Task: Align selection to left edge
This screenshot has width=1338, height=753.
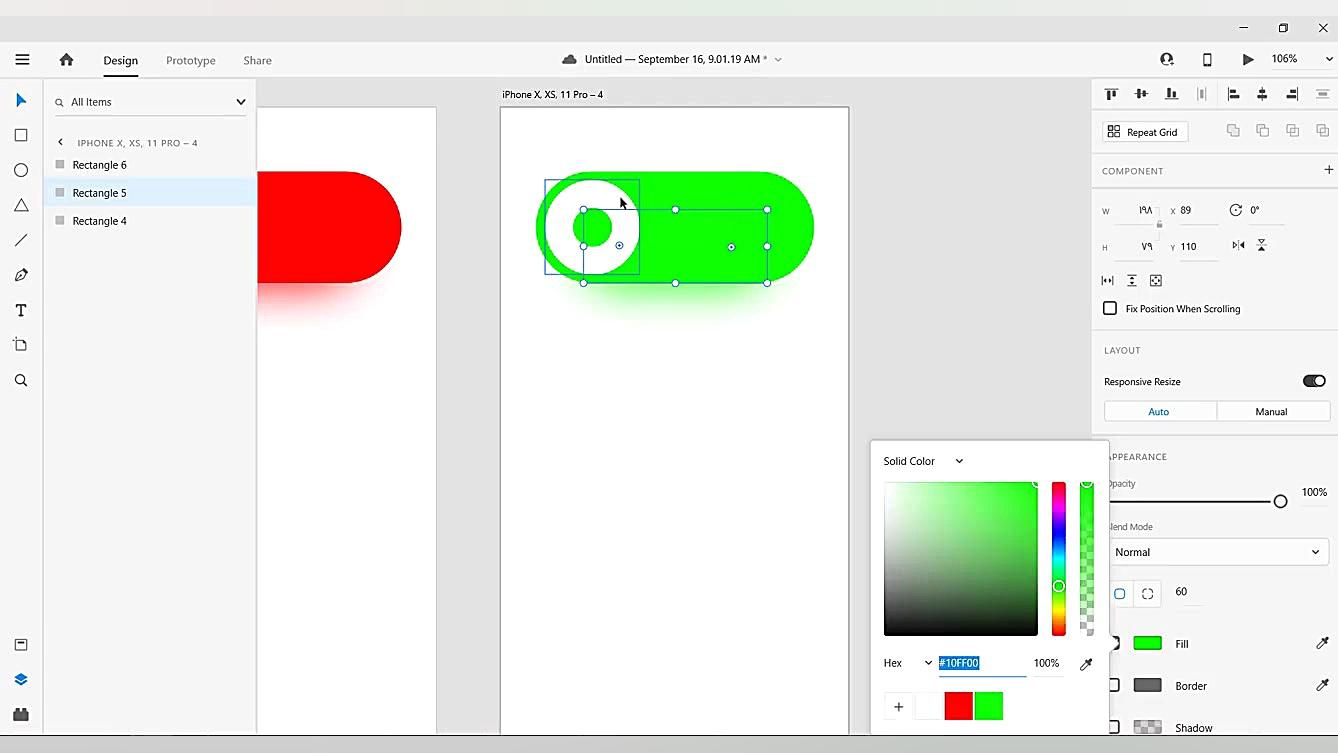Action: [1233, 94]
